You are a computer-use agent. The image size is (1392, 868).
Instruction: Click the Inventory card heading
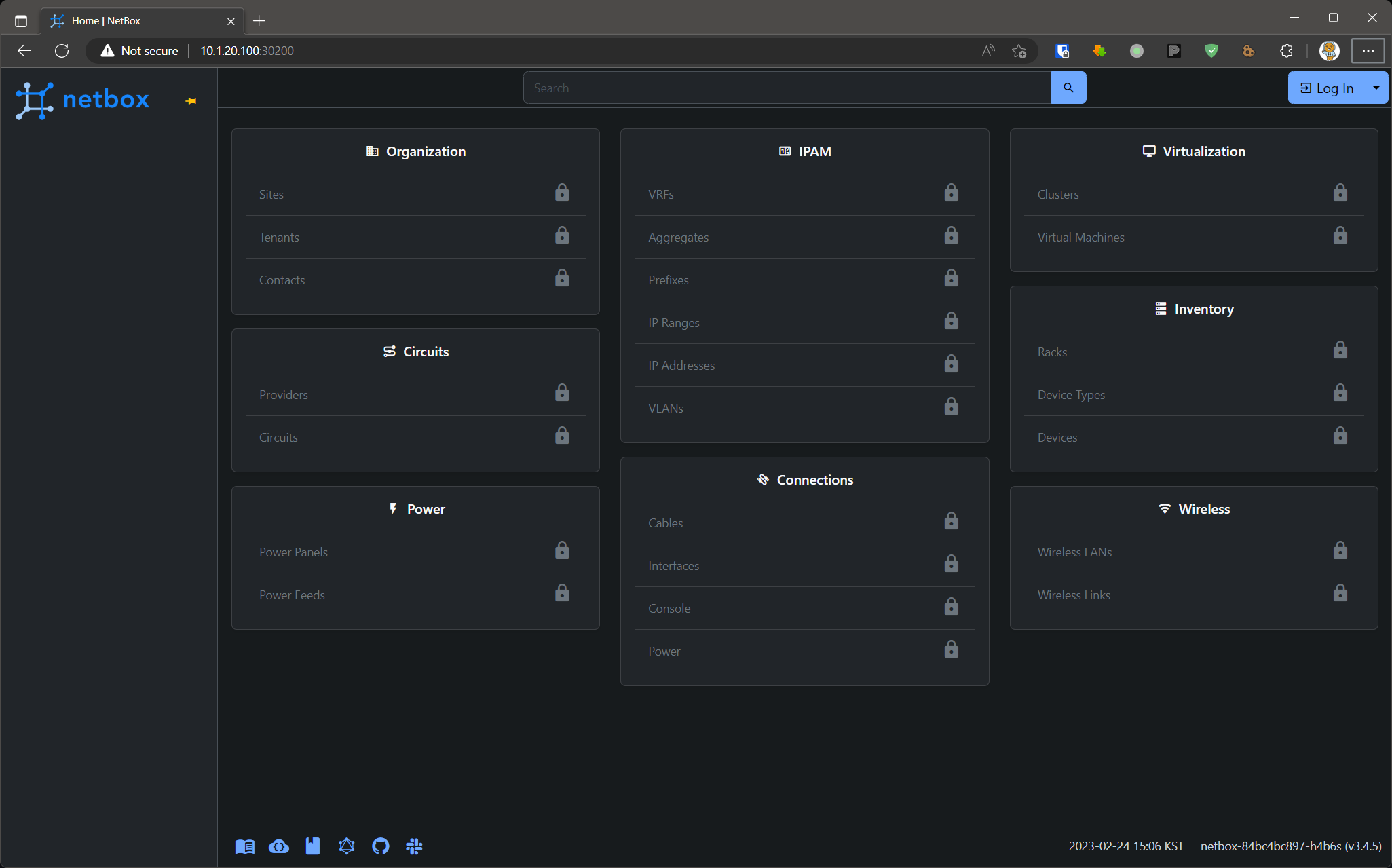[1194, 309]
